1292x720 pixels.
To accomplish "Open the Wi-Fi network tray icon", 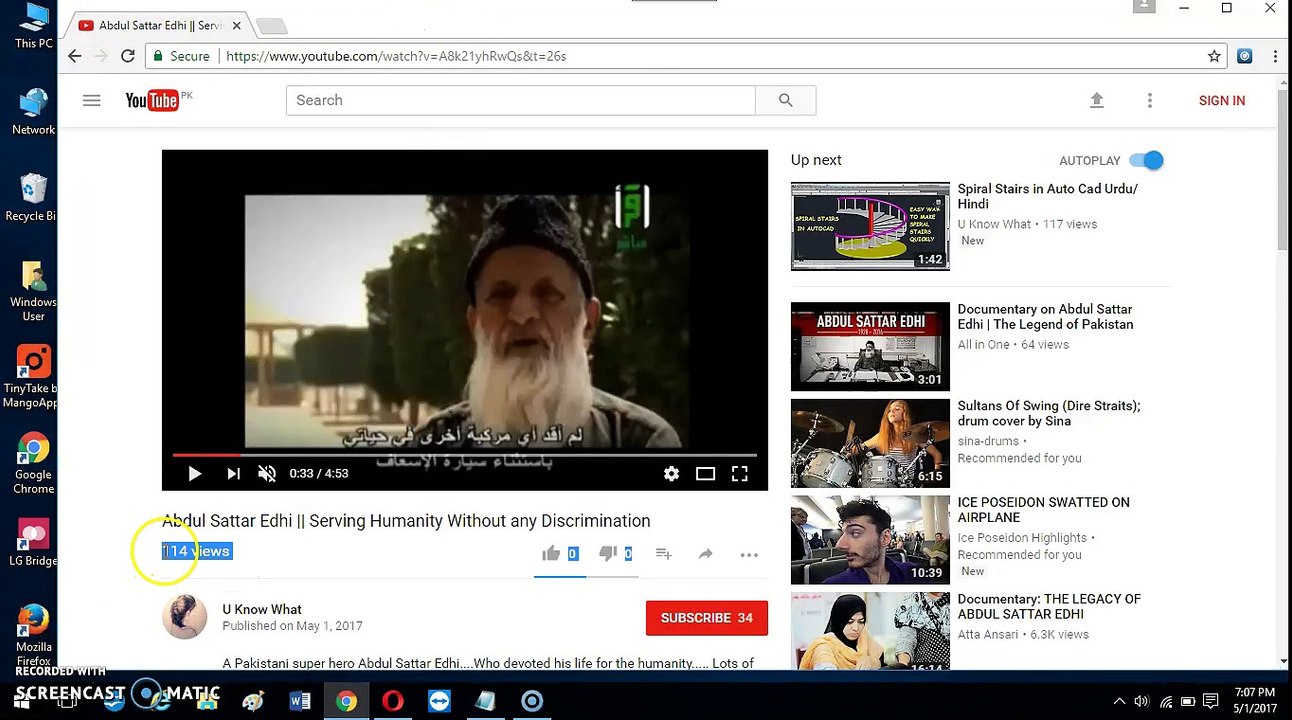I will point(1165,701).
